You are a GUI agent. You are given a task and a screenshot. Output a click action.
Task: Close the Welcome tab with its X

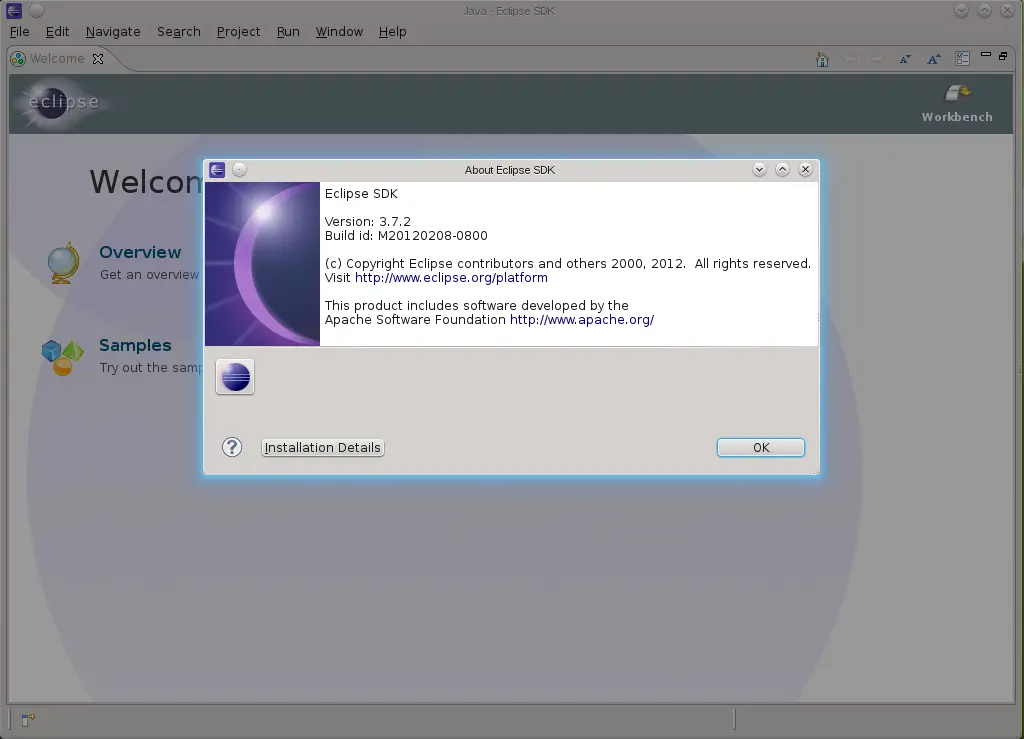click(98, 59)
